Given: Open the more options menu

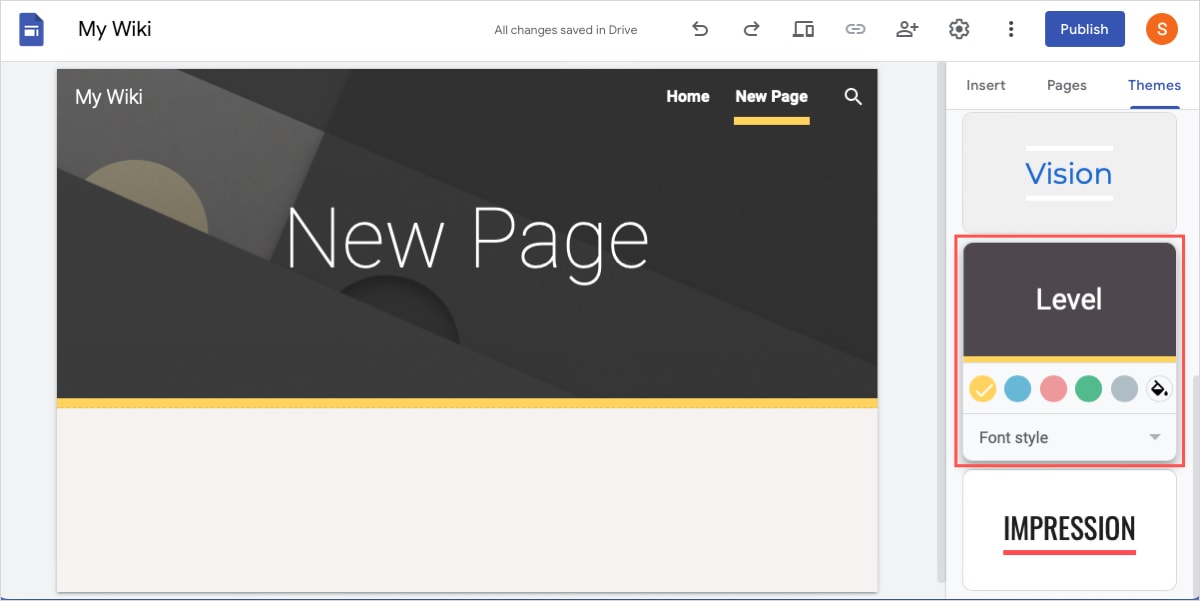Looking at the screenshot, I should (x=1011, y=29).
